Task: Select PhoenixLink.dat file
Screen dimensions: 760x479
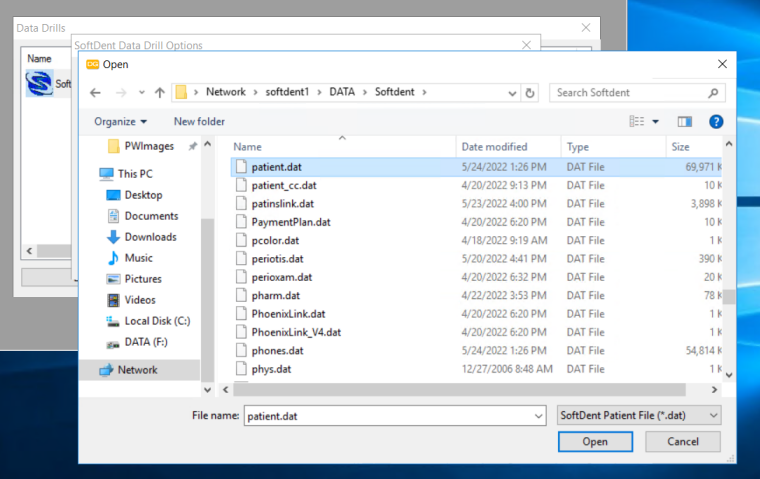Action: 288,314
